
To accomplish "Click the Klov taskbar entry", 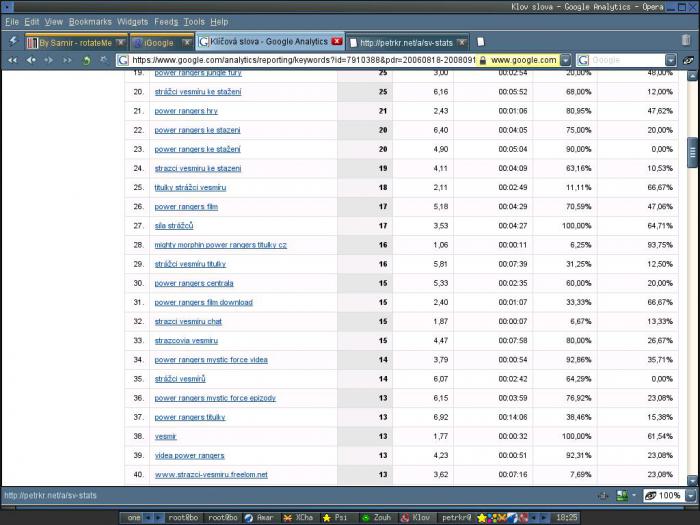I will point(416,517).
